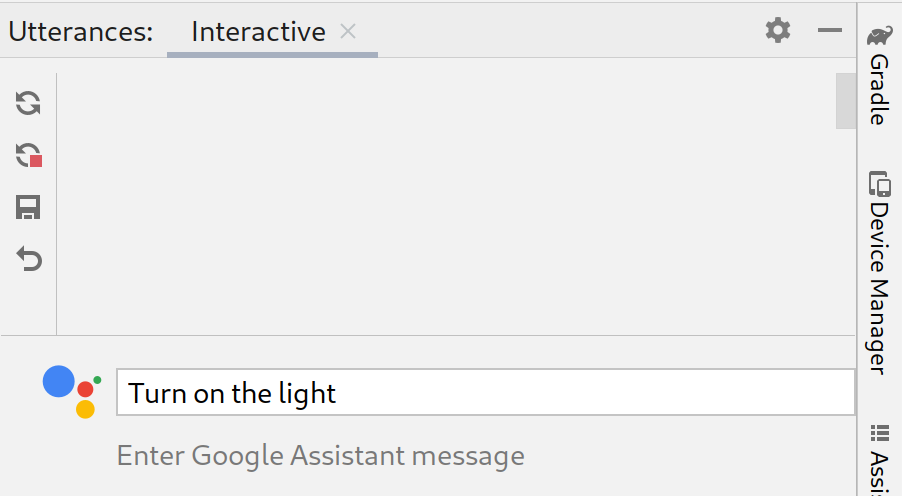The height and width of the screenshot is (496, 902).
Task: Click the rerun utterances refresh icon
Action: [28, 102]
